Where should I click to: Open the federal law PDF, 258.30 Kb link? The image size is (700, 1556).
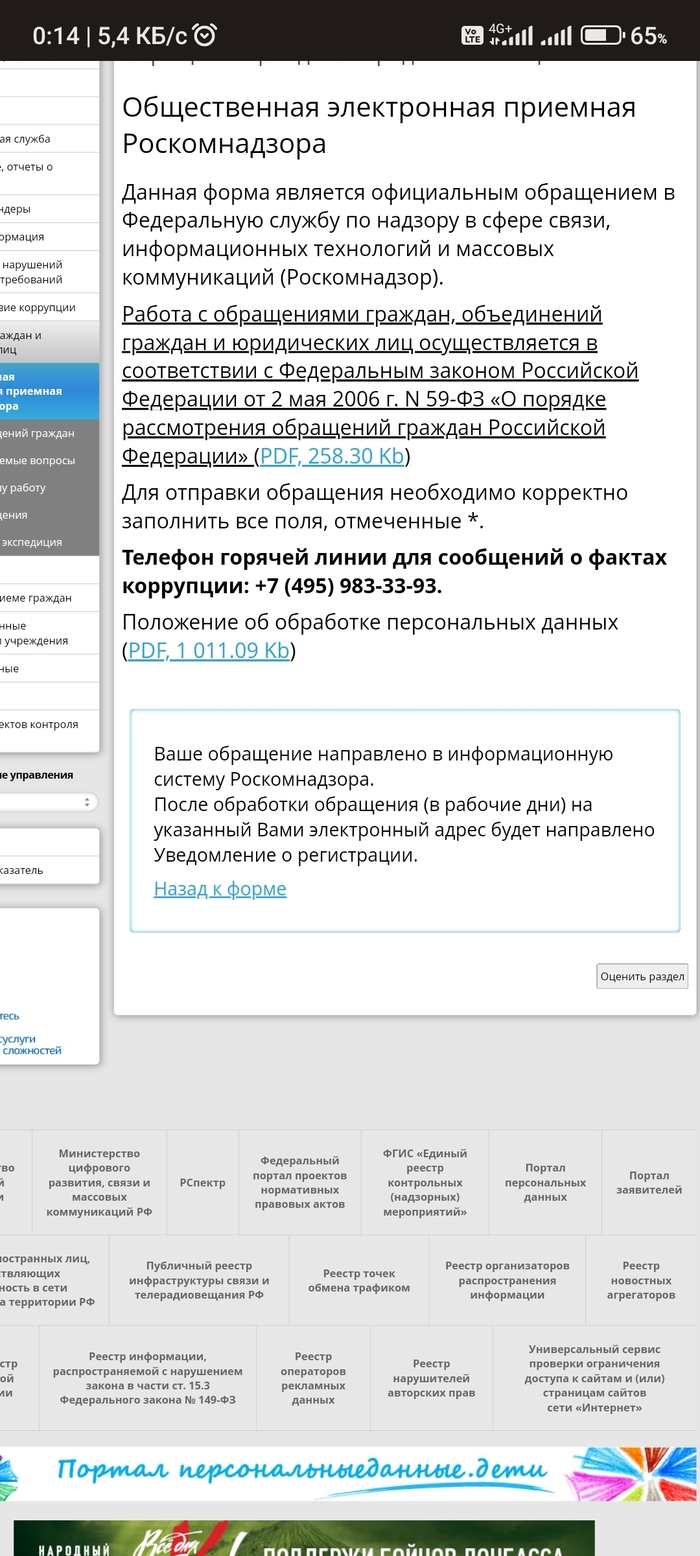coord(332,456)
